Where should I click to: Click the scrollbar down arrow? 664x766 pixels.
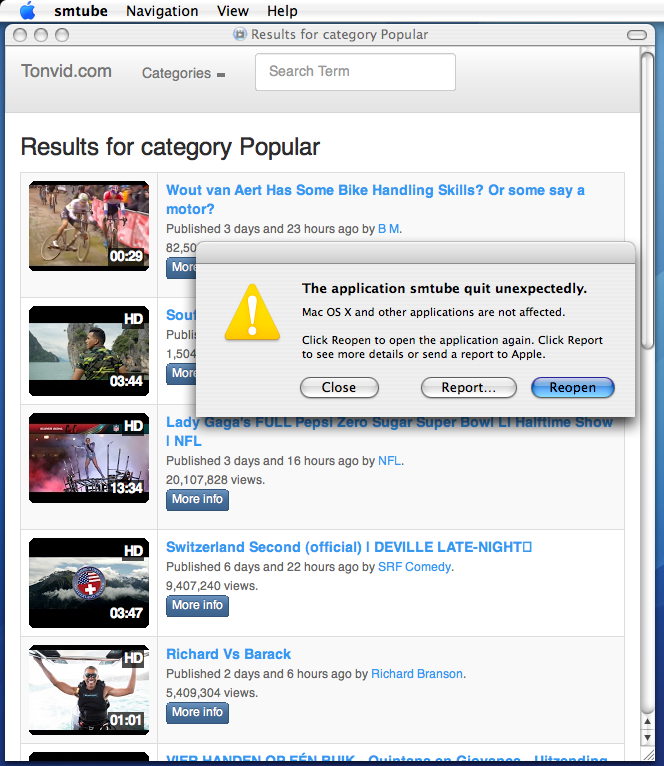pos(647,737)
